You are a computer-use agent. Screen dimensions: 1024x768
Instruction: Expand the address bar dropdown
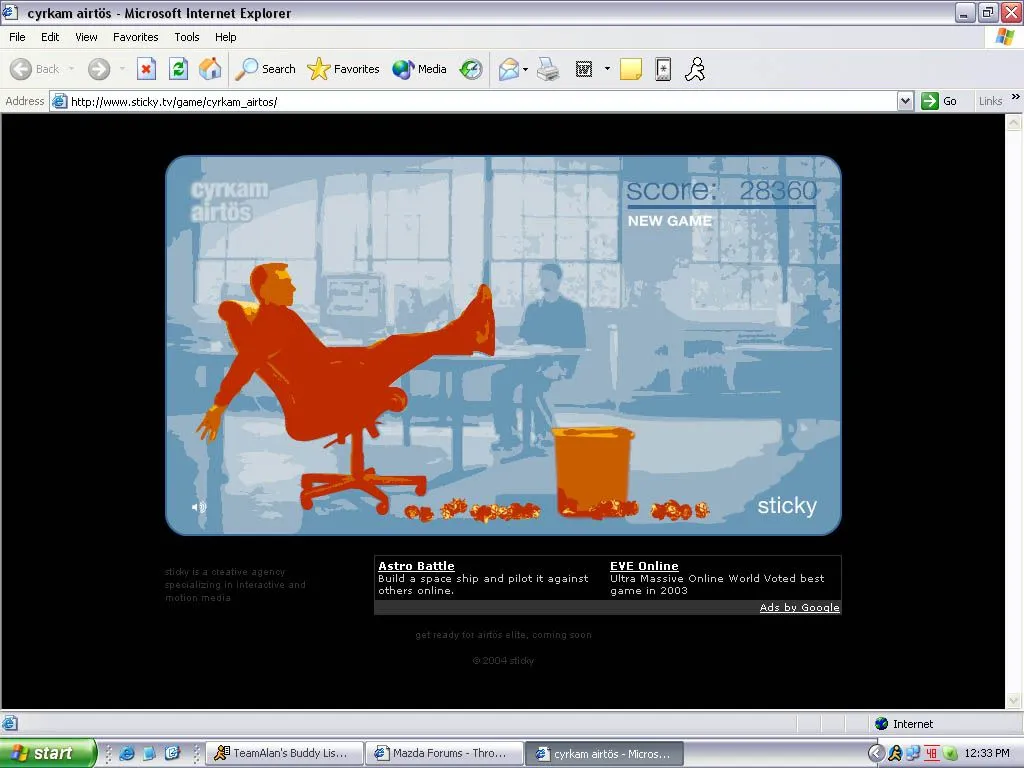pyautogui.click(x=905, y=100)
